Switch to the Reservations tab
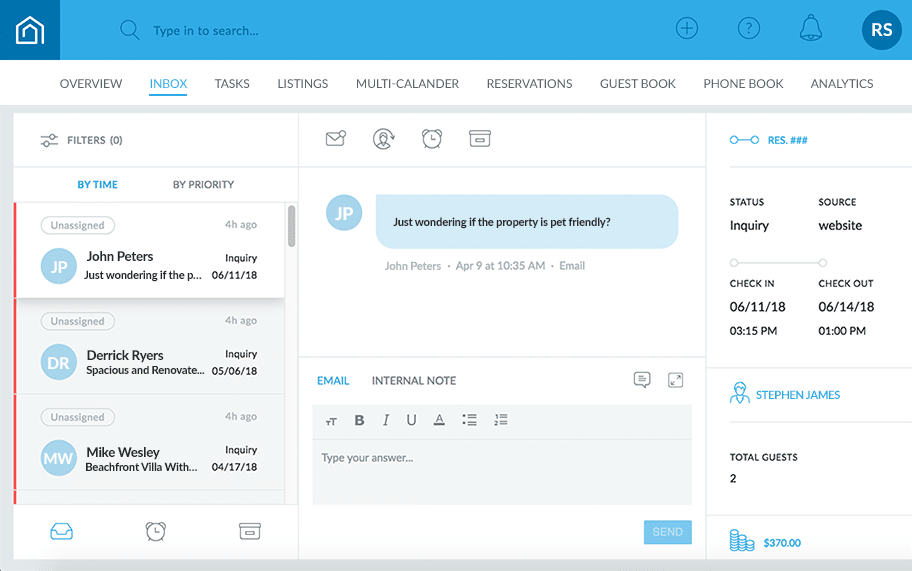This screenshot has width=912, height=571. pyautogui.click(x=529, y=84)
